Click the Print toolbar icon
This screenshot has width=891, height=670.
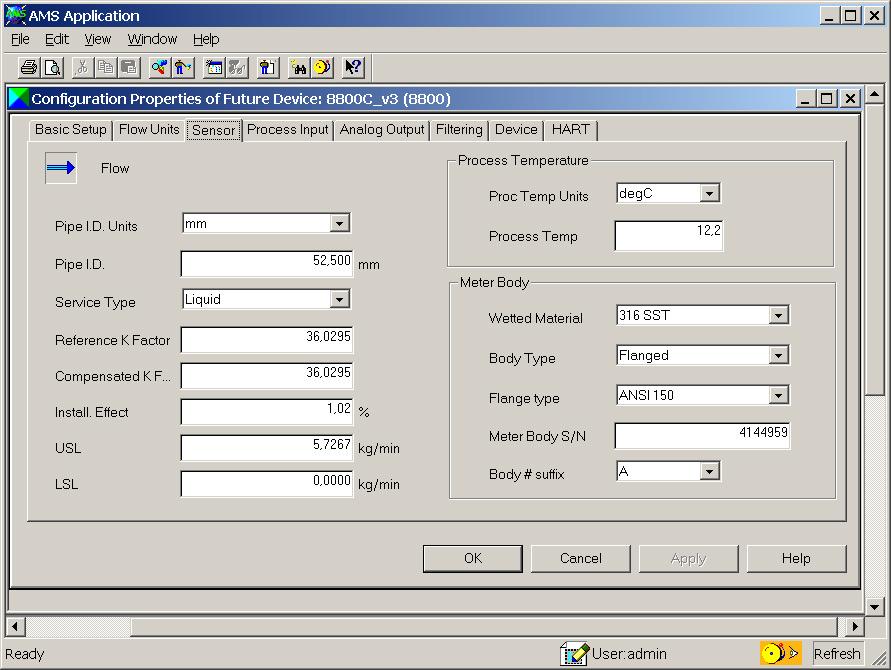[x=29, y=68]
